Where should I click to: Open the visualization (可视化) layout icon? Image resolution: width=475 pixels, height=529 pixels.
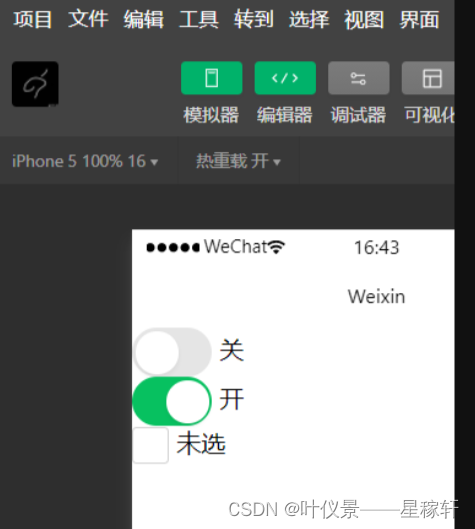[428, 78]
